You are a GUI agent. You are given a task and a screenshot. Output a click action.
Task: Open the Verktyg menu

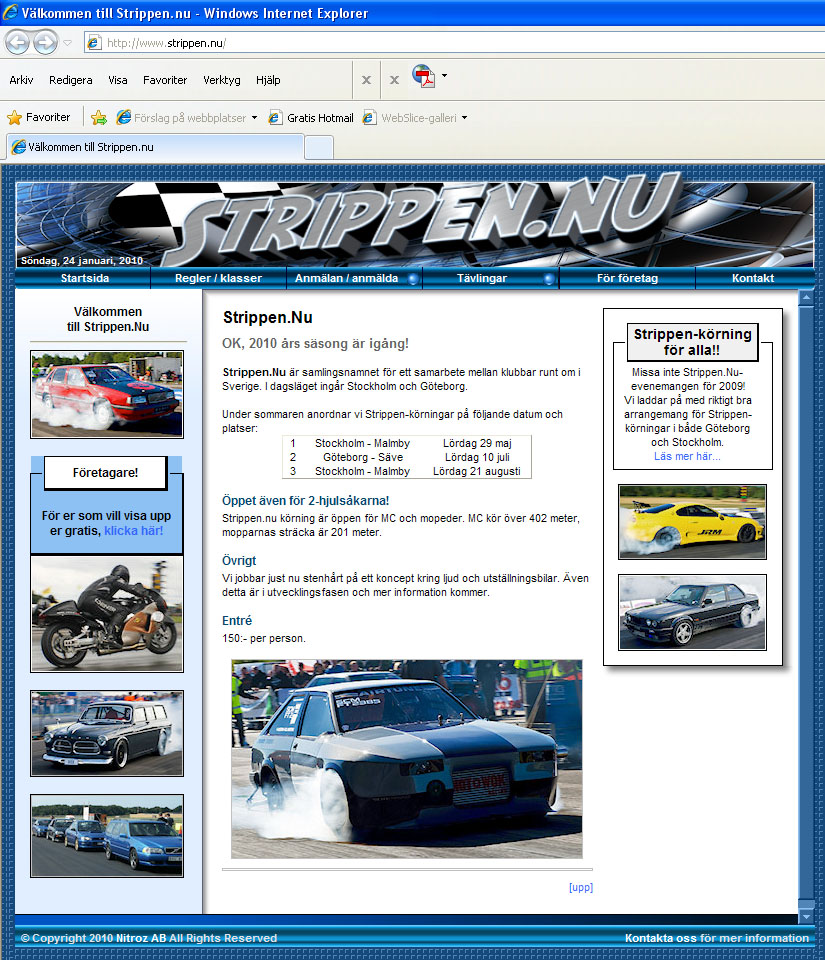pyautogui.click(x=222, y=80)
